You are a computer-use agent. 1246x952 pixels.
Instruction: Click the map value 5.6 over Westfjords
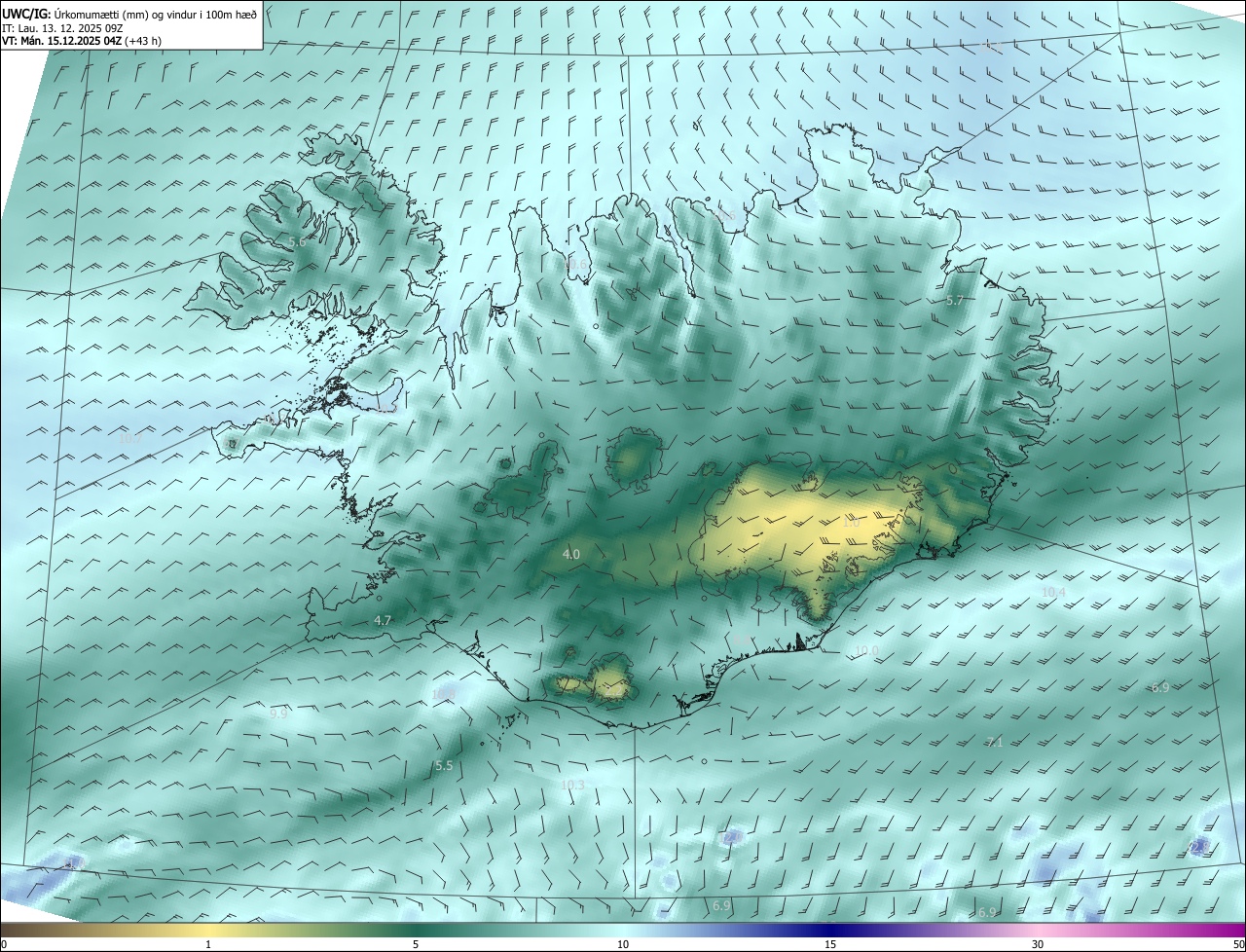pyautogui.click(x=298, y=241)
